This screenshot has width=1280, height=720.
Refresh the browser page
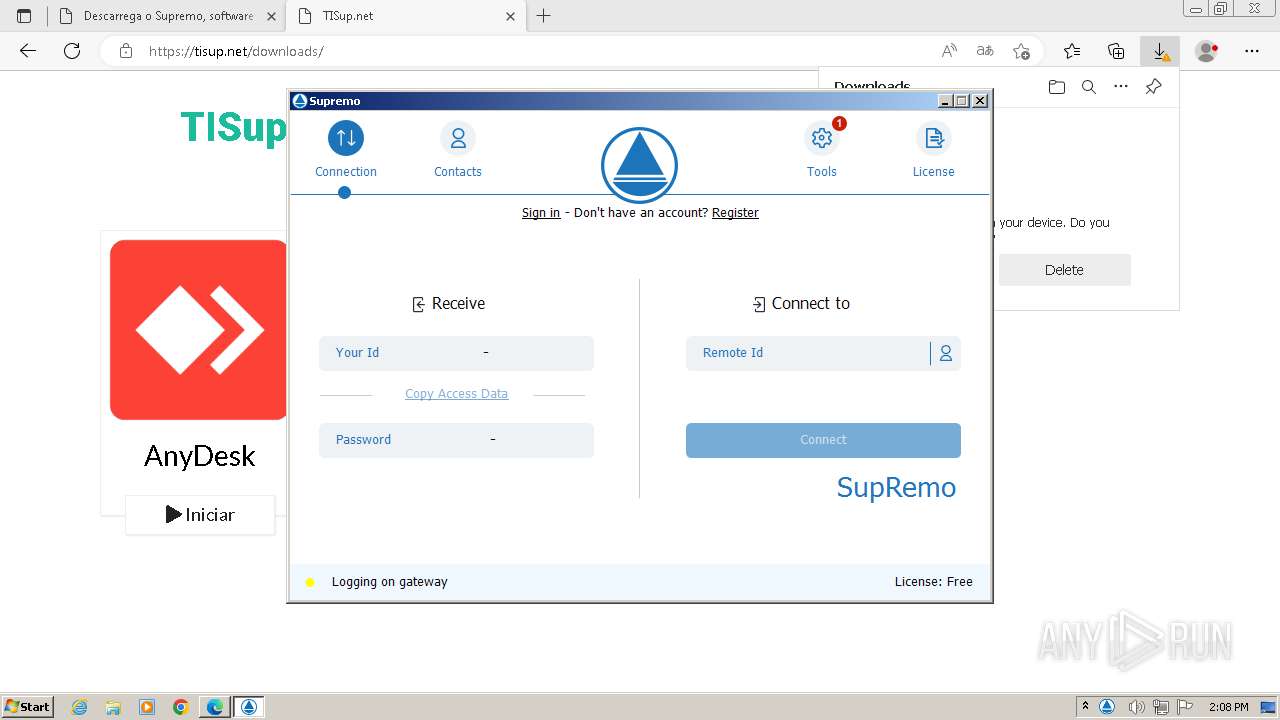[72, 51]
